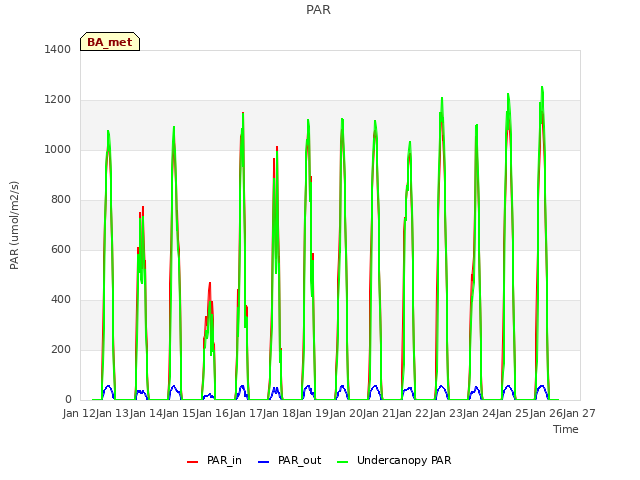Click the Jan 22 x-axis label
The height and width of the screenshot is (480, 640).
(413, 413)
